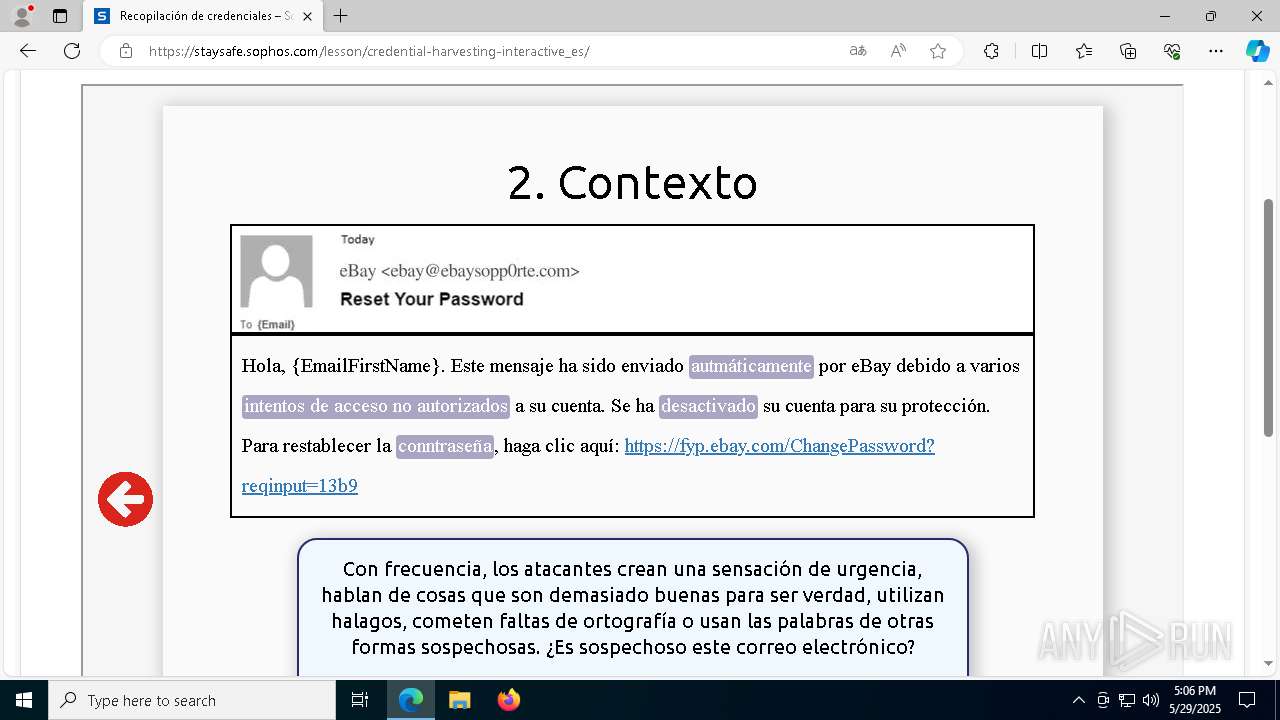Click the volume tray icon

coord(1151,700)
